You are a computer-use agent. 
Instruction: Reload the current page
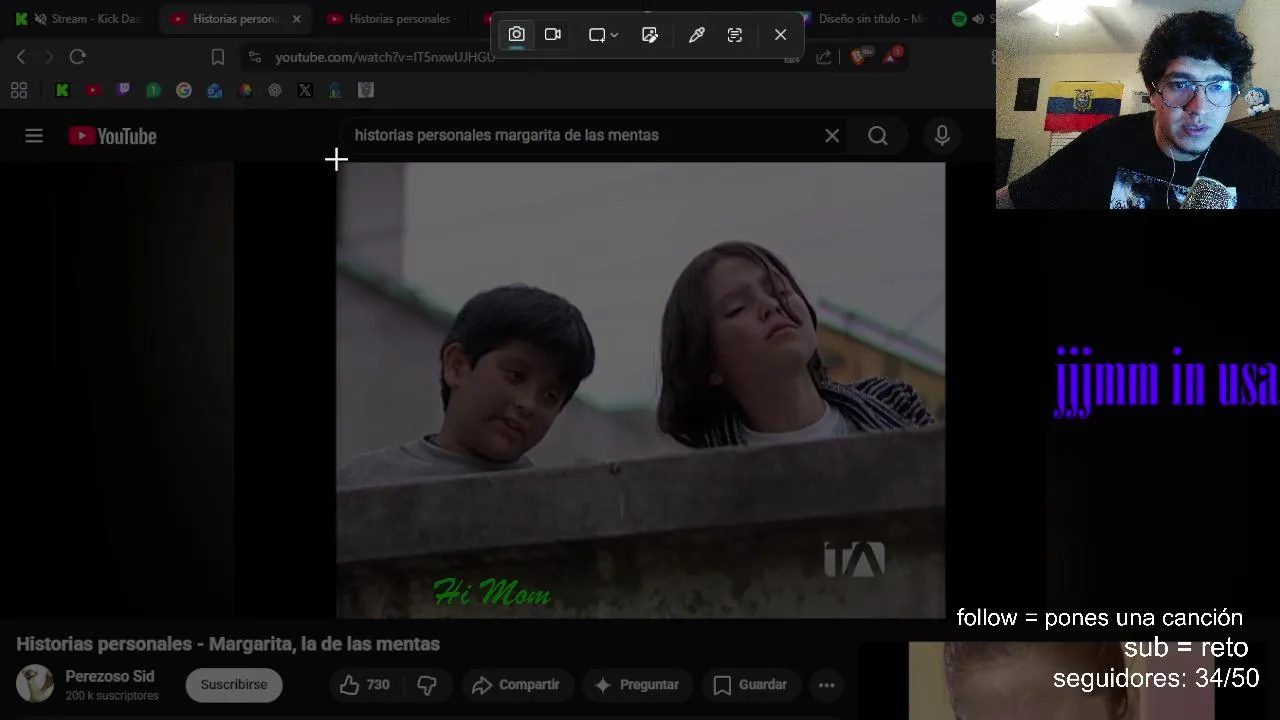(x=77, y=57)
